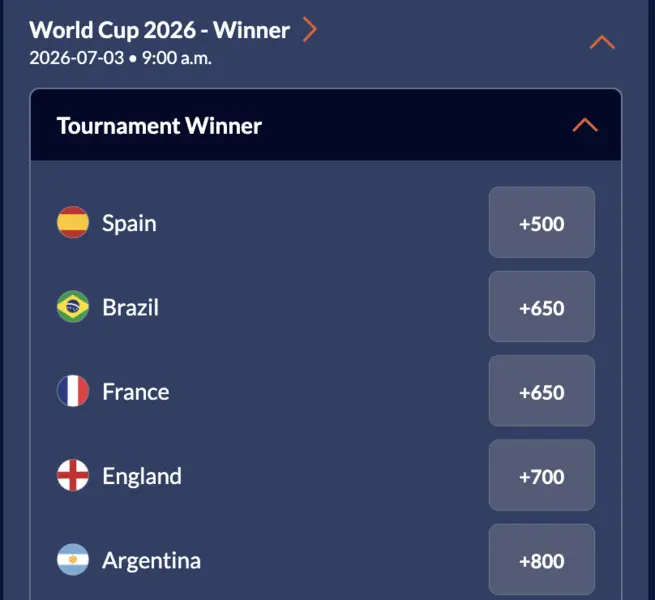This screenshot has height=600, width=655.
Task: Open event via arrow beside World Cup title
Action: [x=309, y=30]
